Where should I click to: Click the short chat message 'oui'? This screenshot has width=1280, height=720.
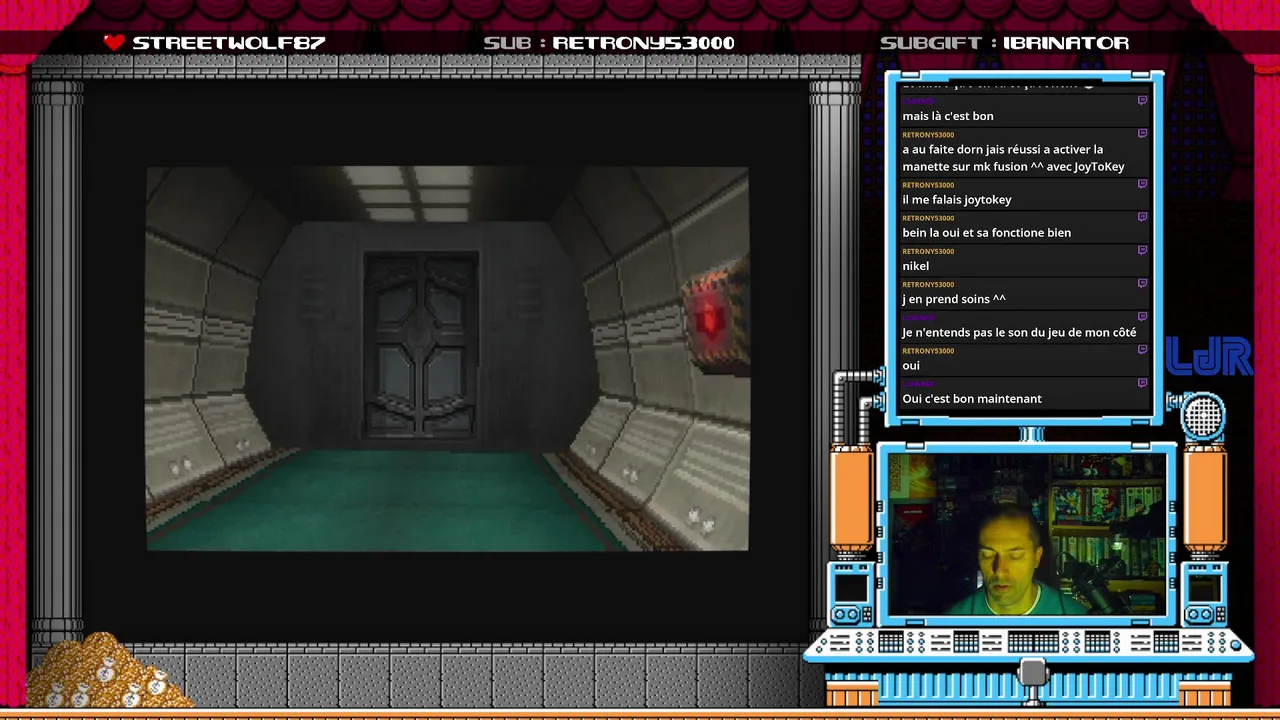pos(911,365)
